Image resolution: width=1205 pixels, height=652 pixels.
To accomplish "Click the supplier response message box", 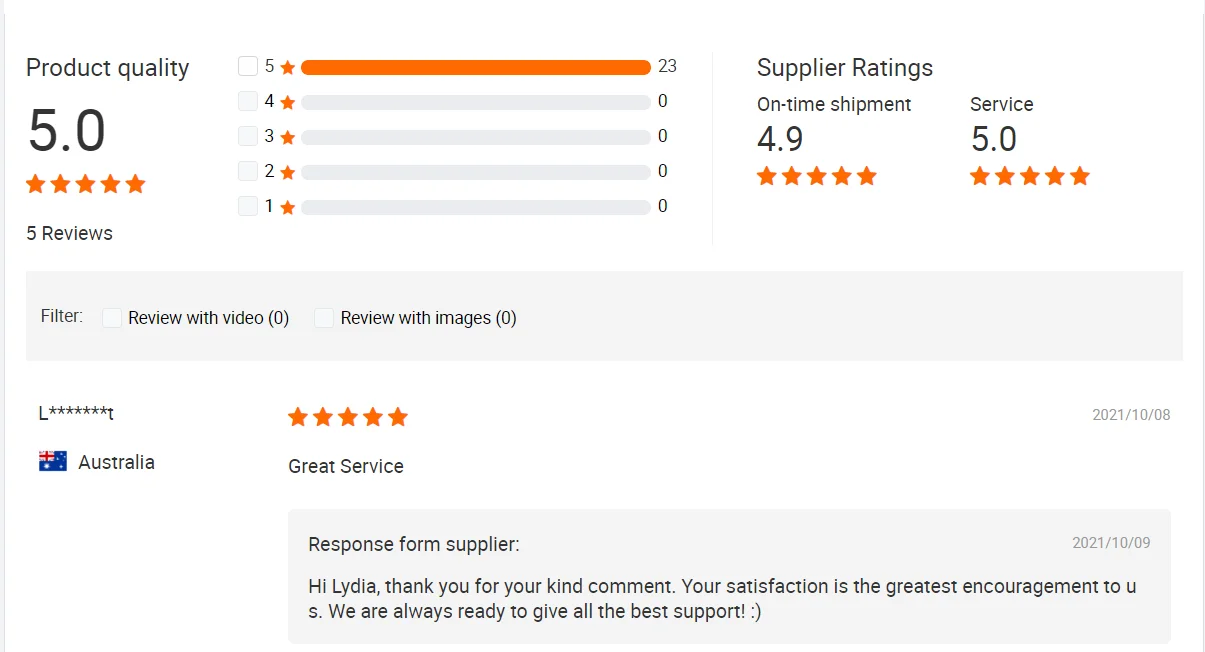I will pyautogui.click(x=729, y=577).
